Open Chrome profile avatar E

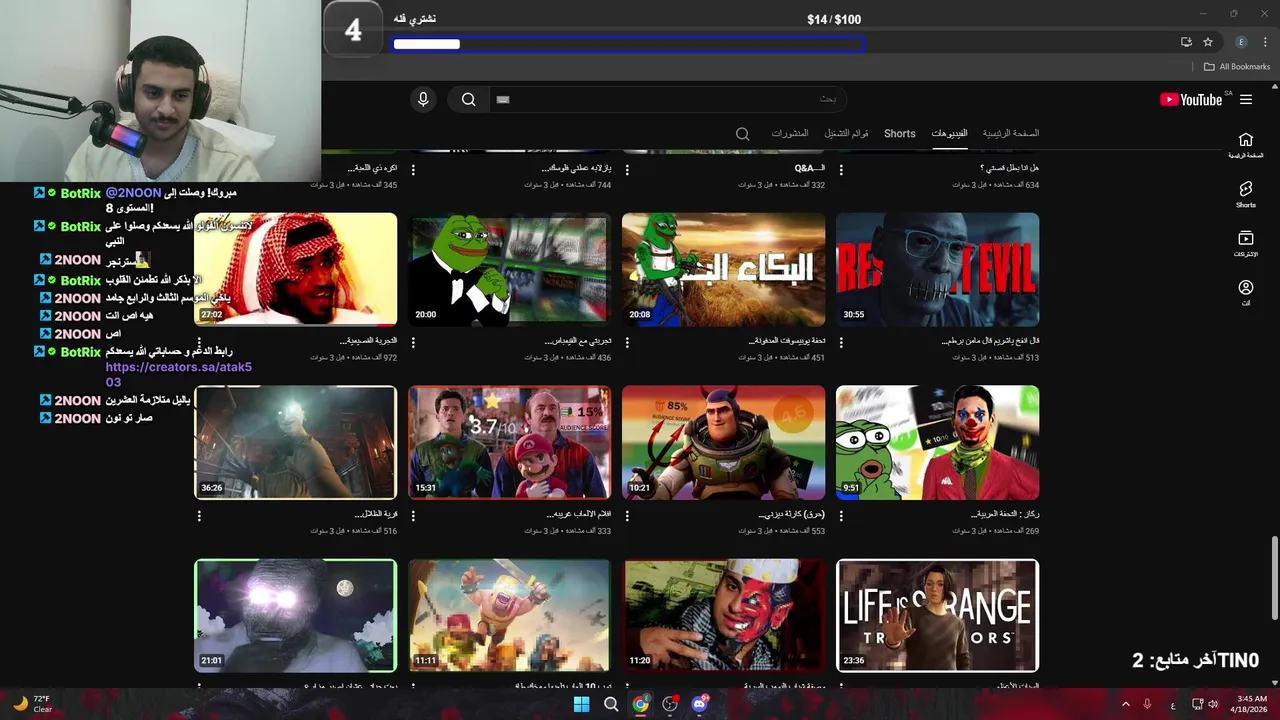coord(1241,42)
